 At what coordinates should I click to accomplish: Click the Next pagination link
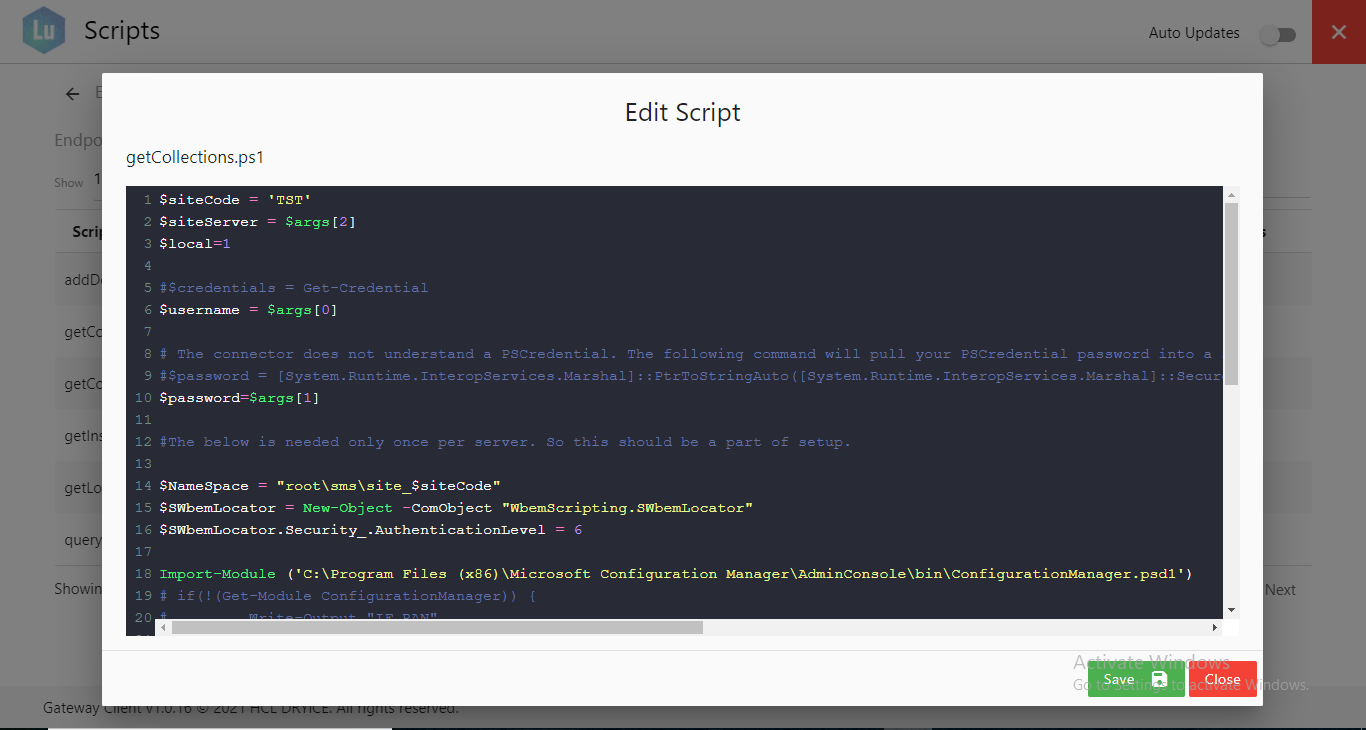[x=1280, y=589]
